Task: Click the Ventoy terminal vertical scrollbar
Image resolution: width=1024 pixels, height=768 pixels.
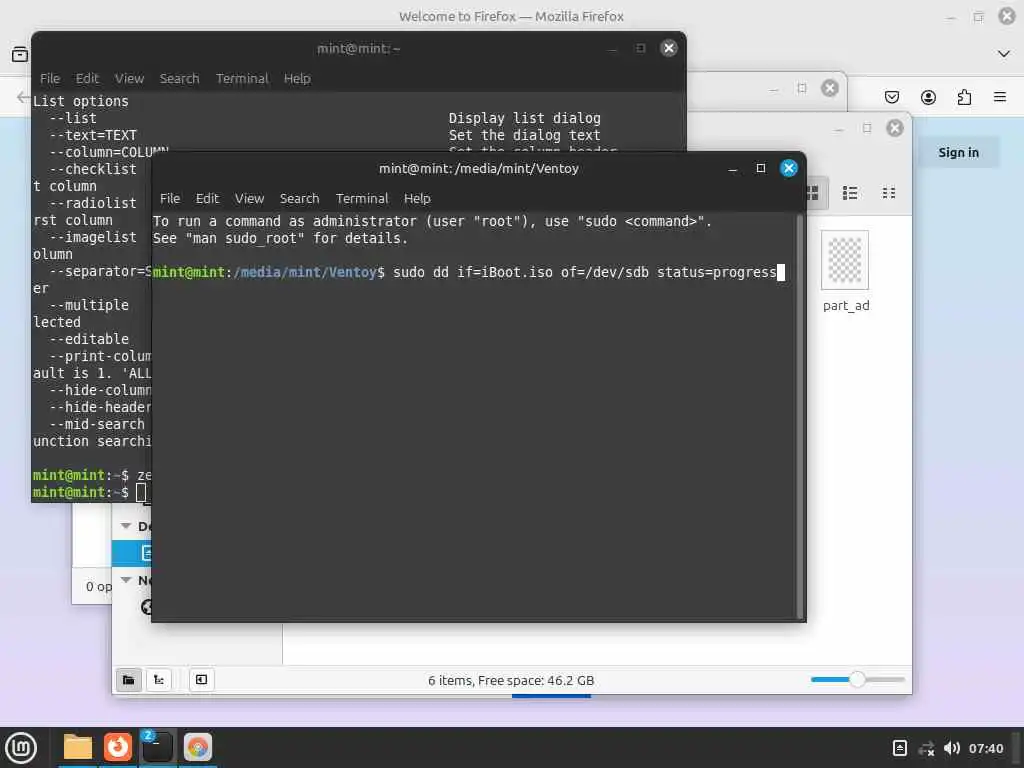Action: pos(799,417)
